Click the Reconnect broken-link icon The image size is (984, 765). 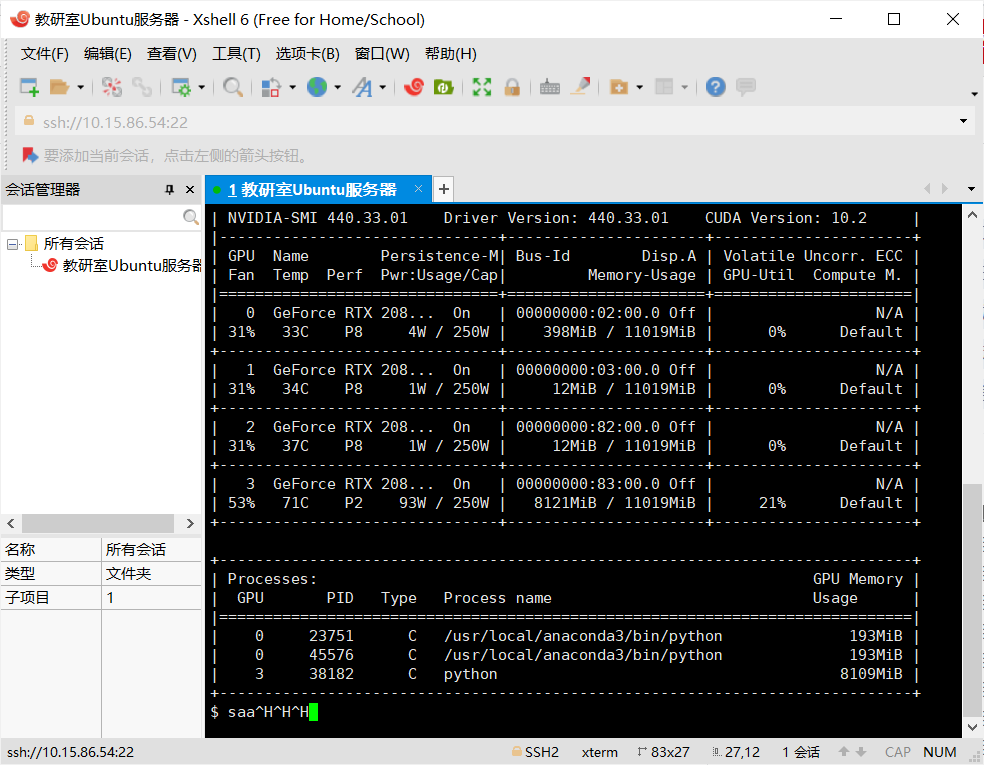[113, 87]
